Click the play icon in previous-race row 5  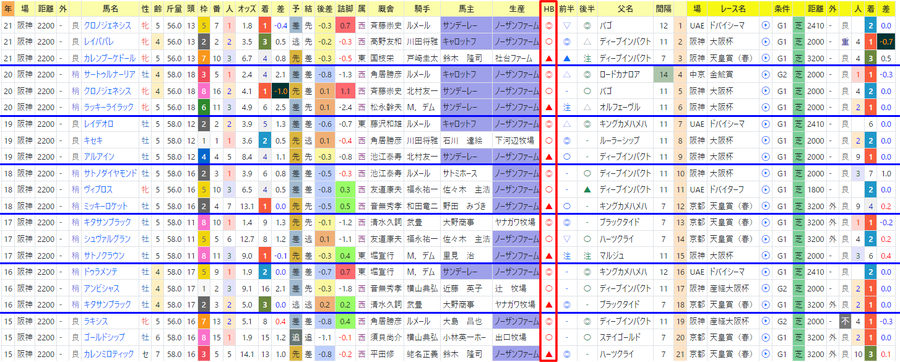pos(765,91)
